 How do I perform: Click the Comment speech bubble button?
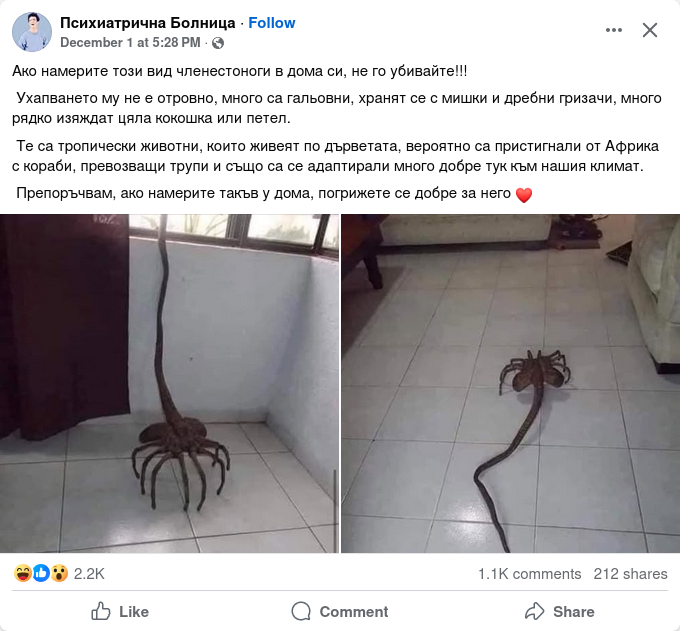pos(340,611)
